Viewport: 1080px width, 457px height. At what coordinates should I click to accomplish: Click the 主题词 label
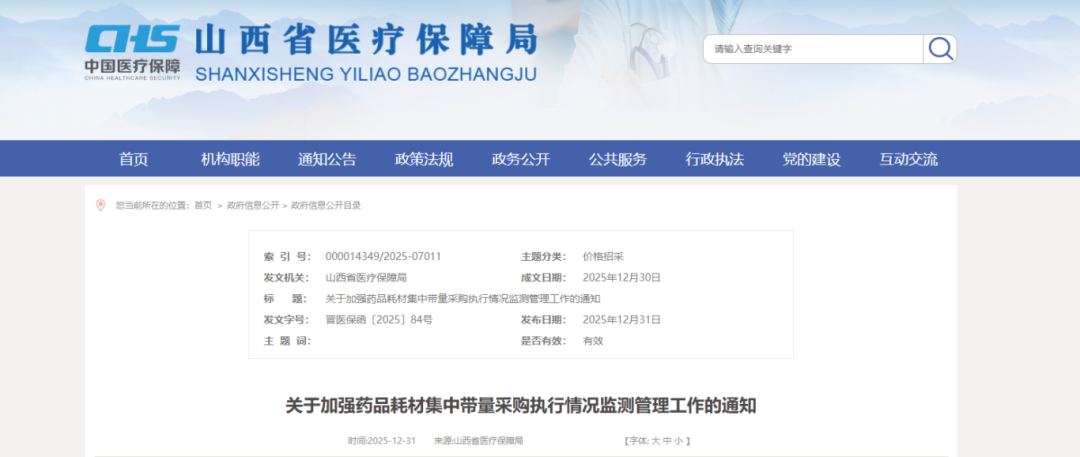pos(287,341)
